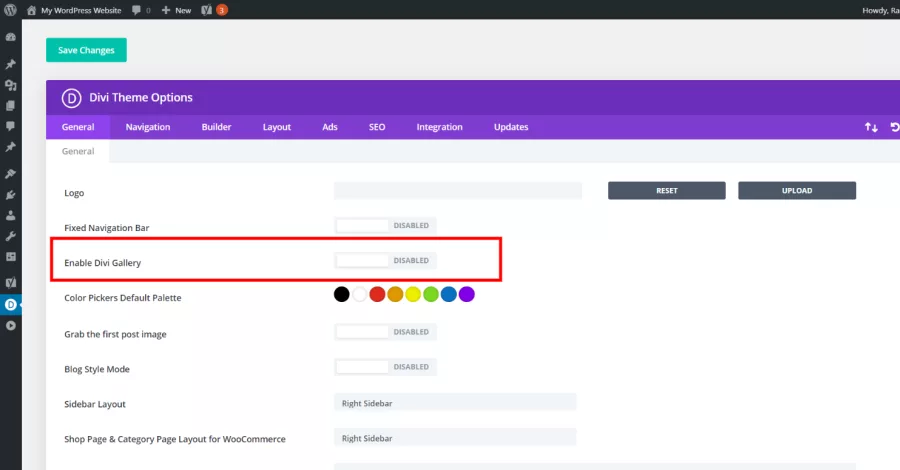The height and width of the screenshot is (470, 900).
Task: Open the Settings sidebar icon
Action: [10, 257]
